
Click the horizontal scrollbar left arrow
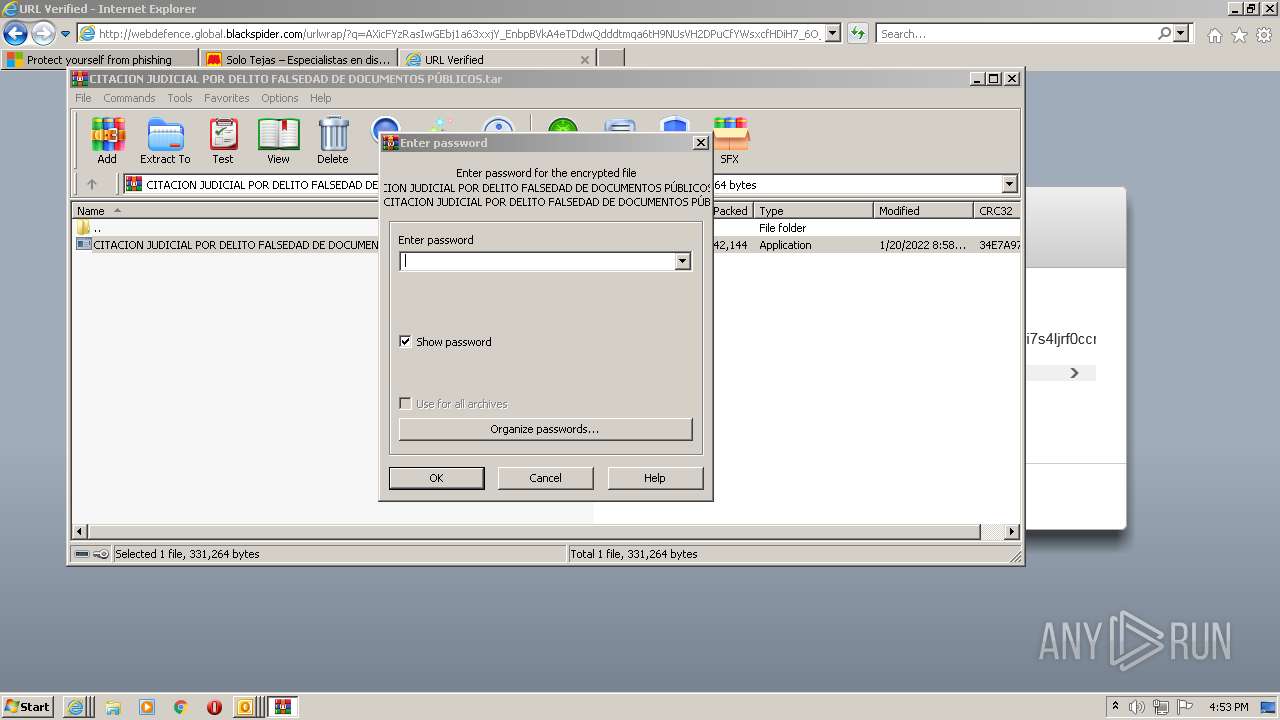81,532
